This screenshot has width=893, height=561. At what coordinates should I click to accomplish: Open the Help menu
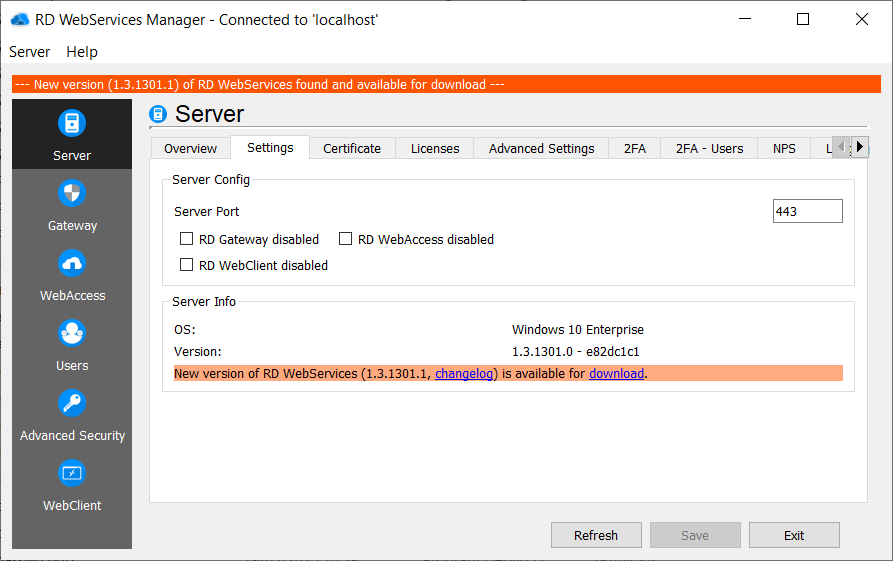tap(82, 52)
